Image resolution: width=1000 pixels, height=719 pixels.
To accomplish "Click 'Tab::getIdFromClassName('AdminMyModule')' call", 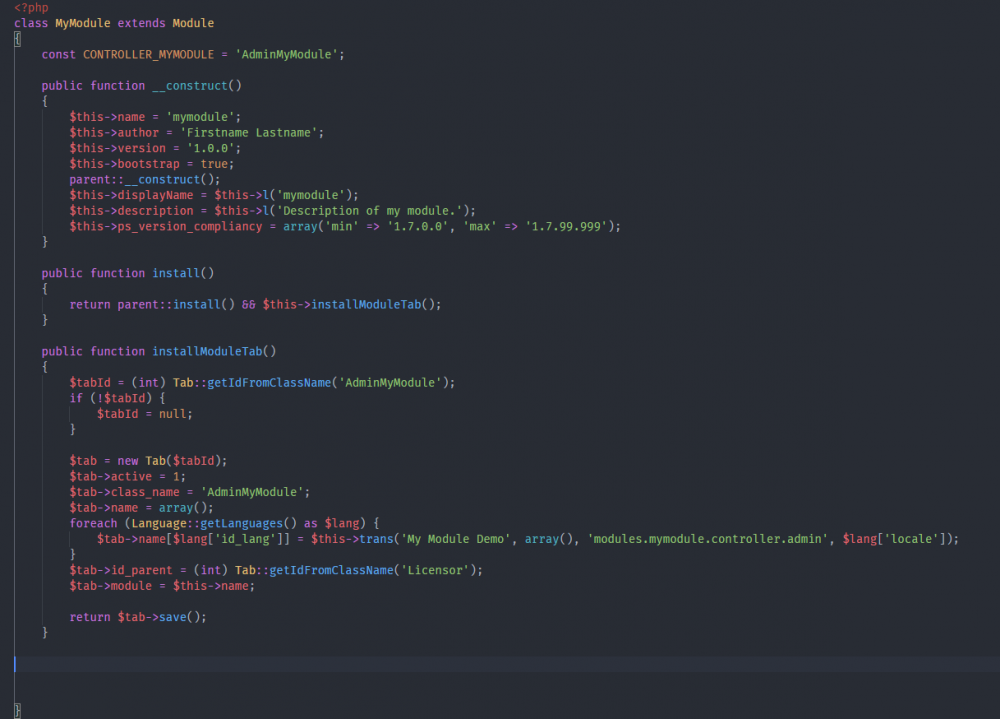I will (311, 383).
